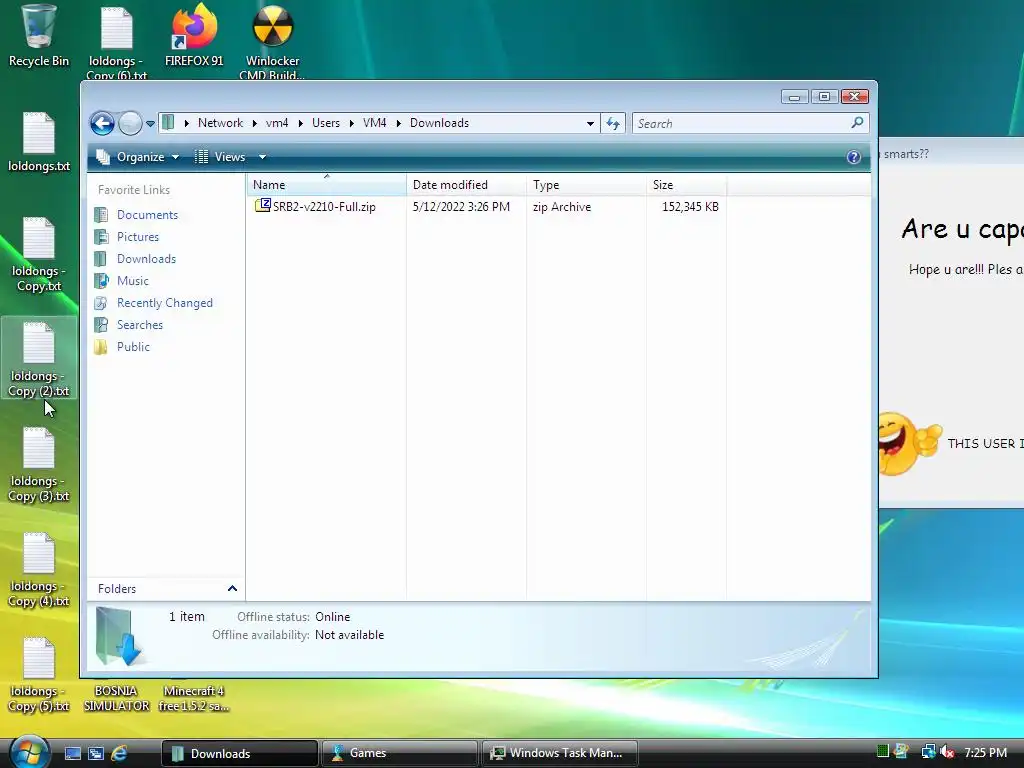
Task: Select Users in the address breadcrumb
Action: pyautogui.click(x=325, y=123)
